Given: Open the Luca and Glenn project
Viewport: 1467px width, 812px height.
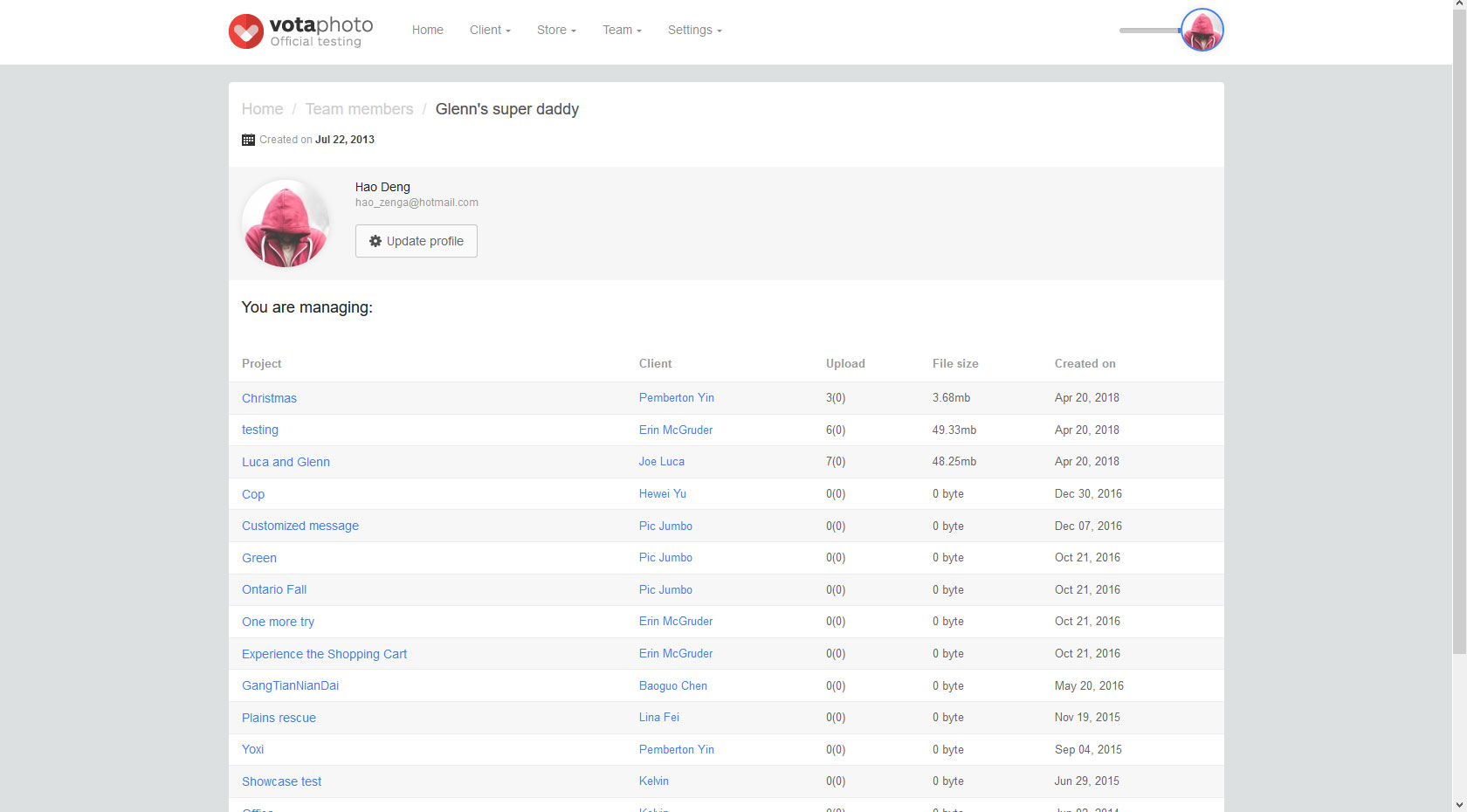Looking at the screenshot, I should (x=286, y=462).
